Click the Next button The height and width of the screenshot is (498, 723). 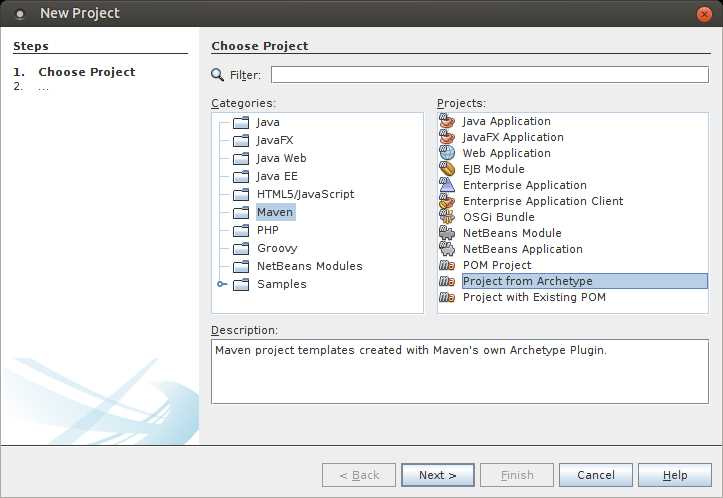click(x=438, y=475)
